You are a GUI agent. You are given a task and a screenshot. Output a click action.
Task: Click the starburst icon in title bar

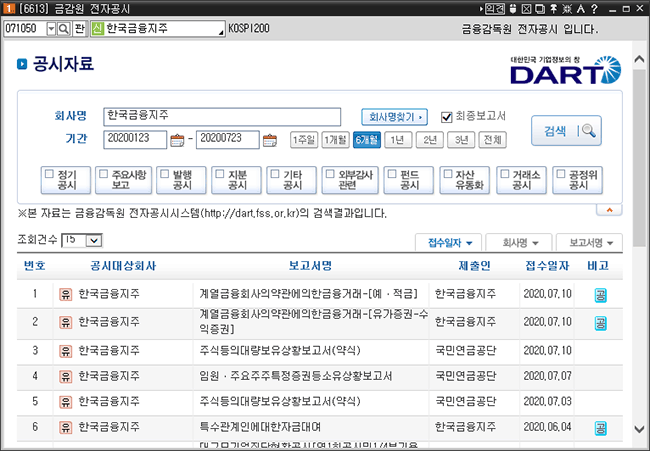pos(567,9)
